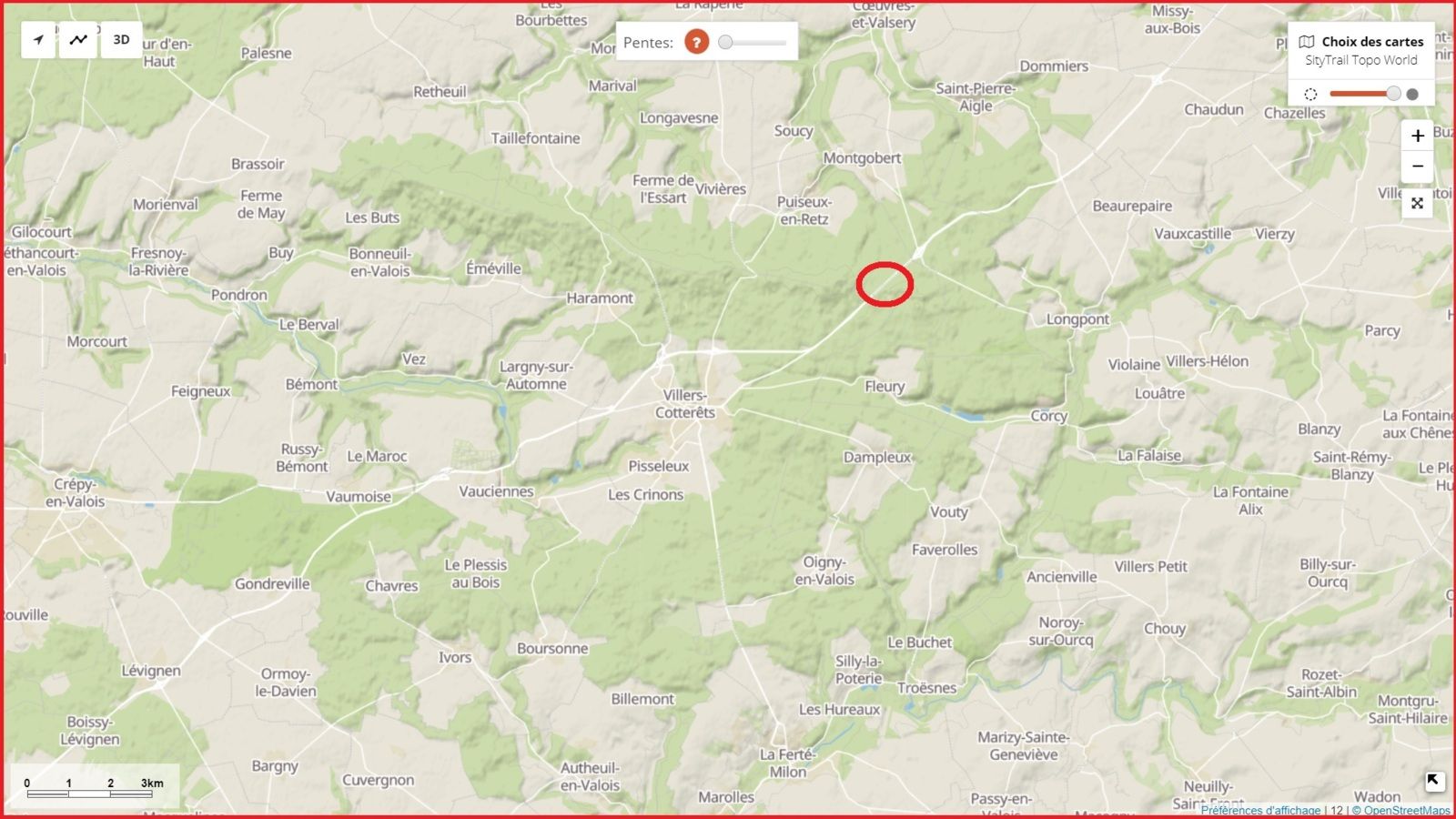Image resolution: width=1456 pixels, height=819 pixels.
Task: Click the map scale bar
Action: pyautogui.click(x=89, y=788)
